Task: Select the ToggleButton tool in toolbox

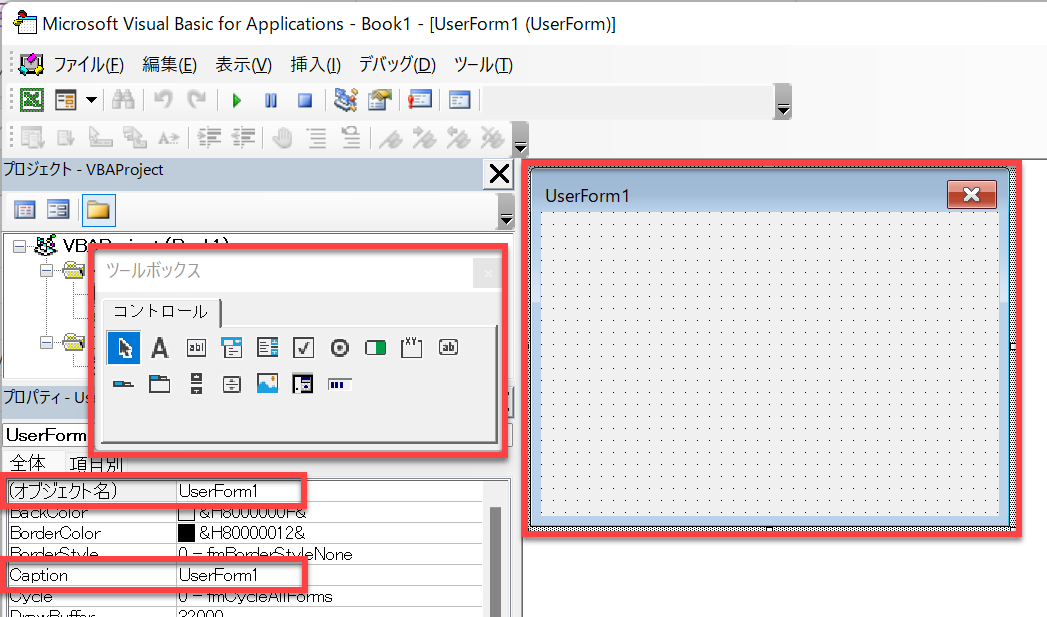Action: point(376,348)
